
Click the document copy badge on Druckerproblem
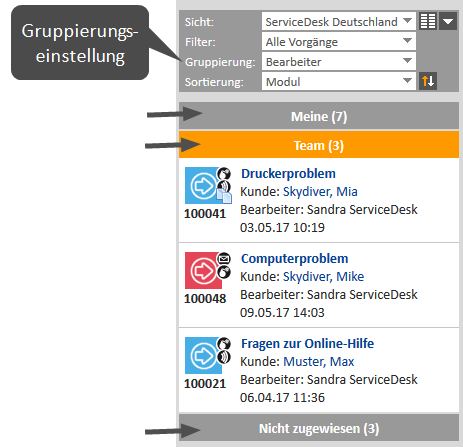pyautogui.click(x=224, y=196)
